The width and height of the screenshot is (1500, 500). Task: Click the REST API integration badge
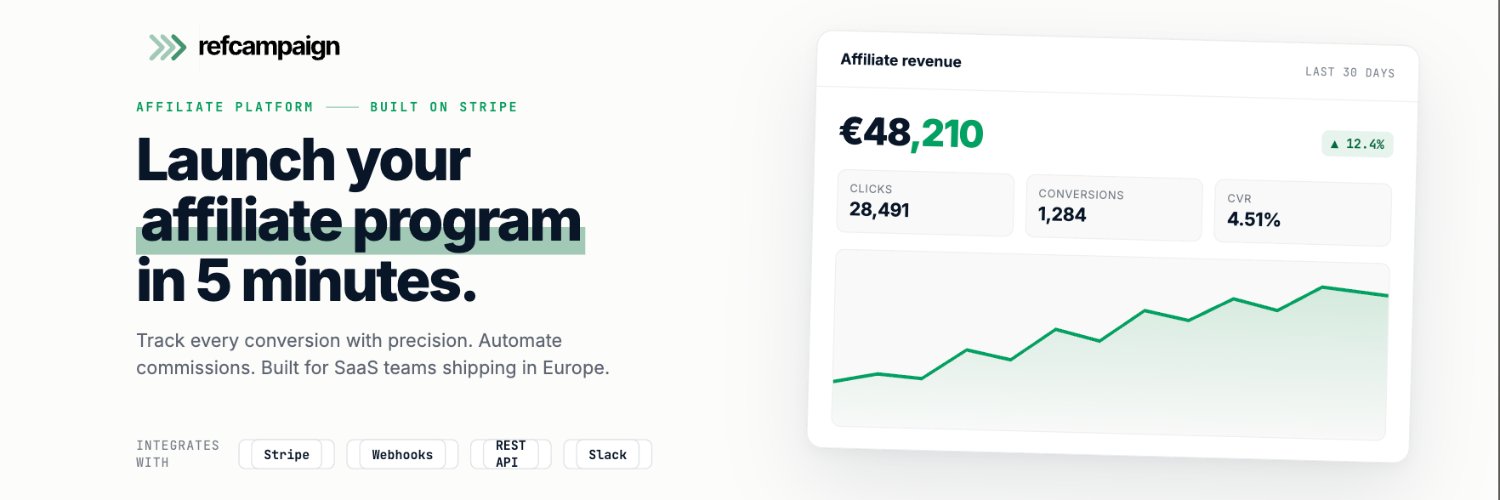pos(510,454)
